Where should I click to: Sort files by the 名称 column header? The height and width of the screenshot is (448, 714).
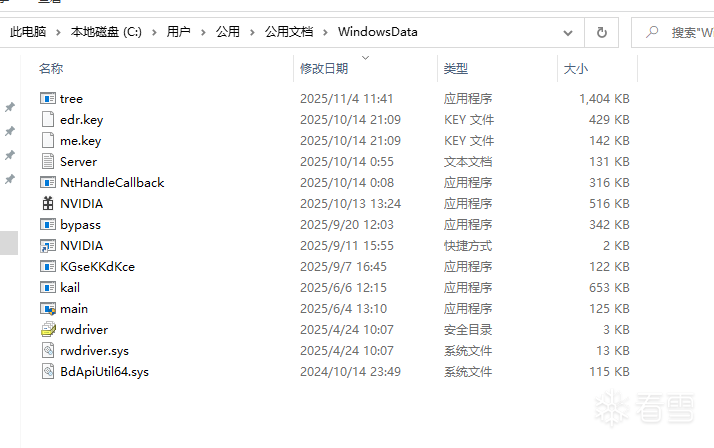tap(51, 68)
